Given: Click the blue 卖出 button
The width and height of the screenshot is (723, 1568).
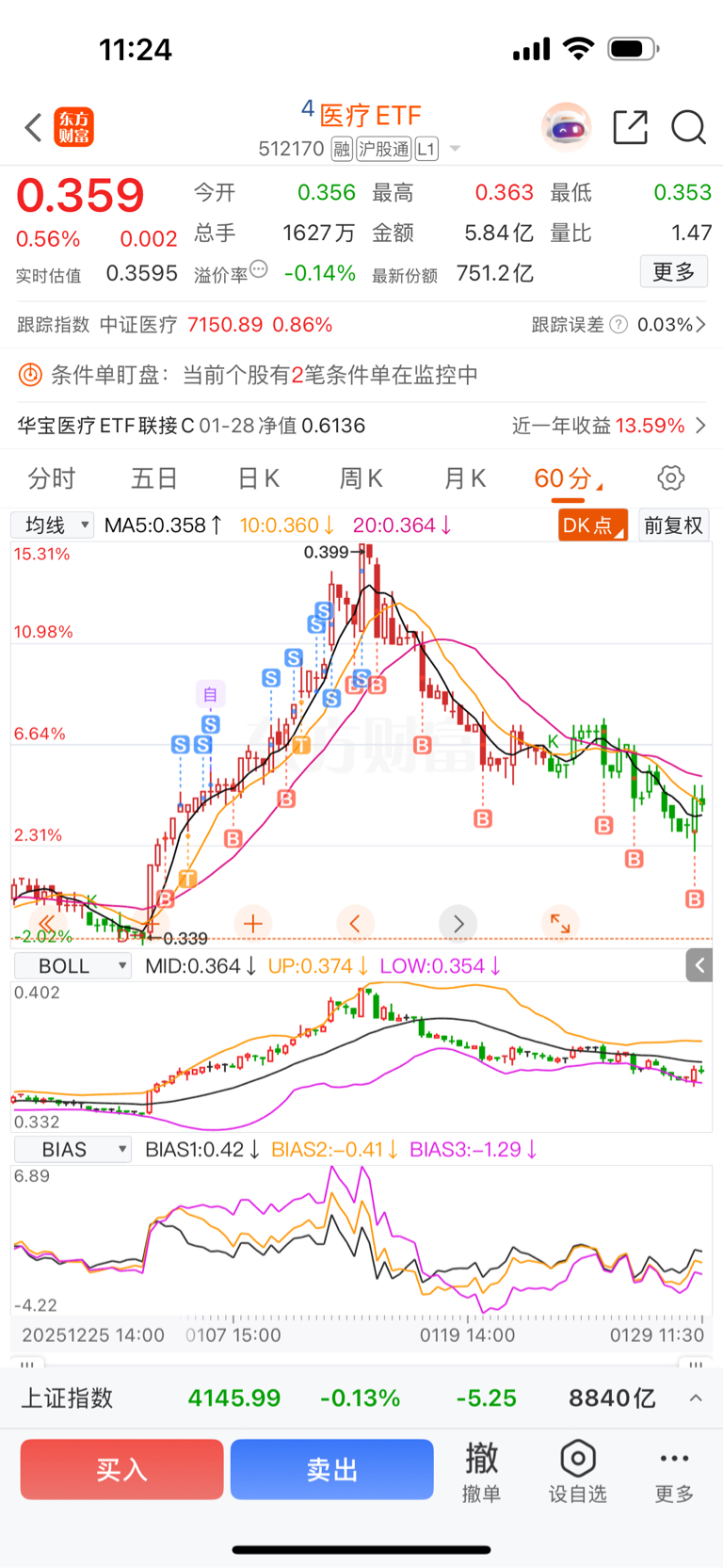Looking at the screenshot, I should click(331, 1469).
